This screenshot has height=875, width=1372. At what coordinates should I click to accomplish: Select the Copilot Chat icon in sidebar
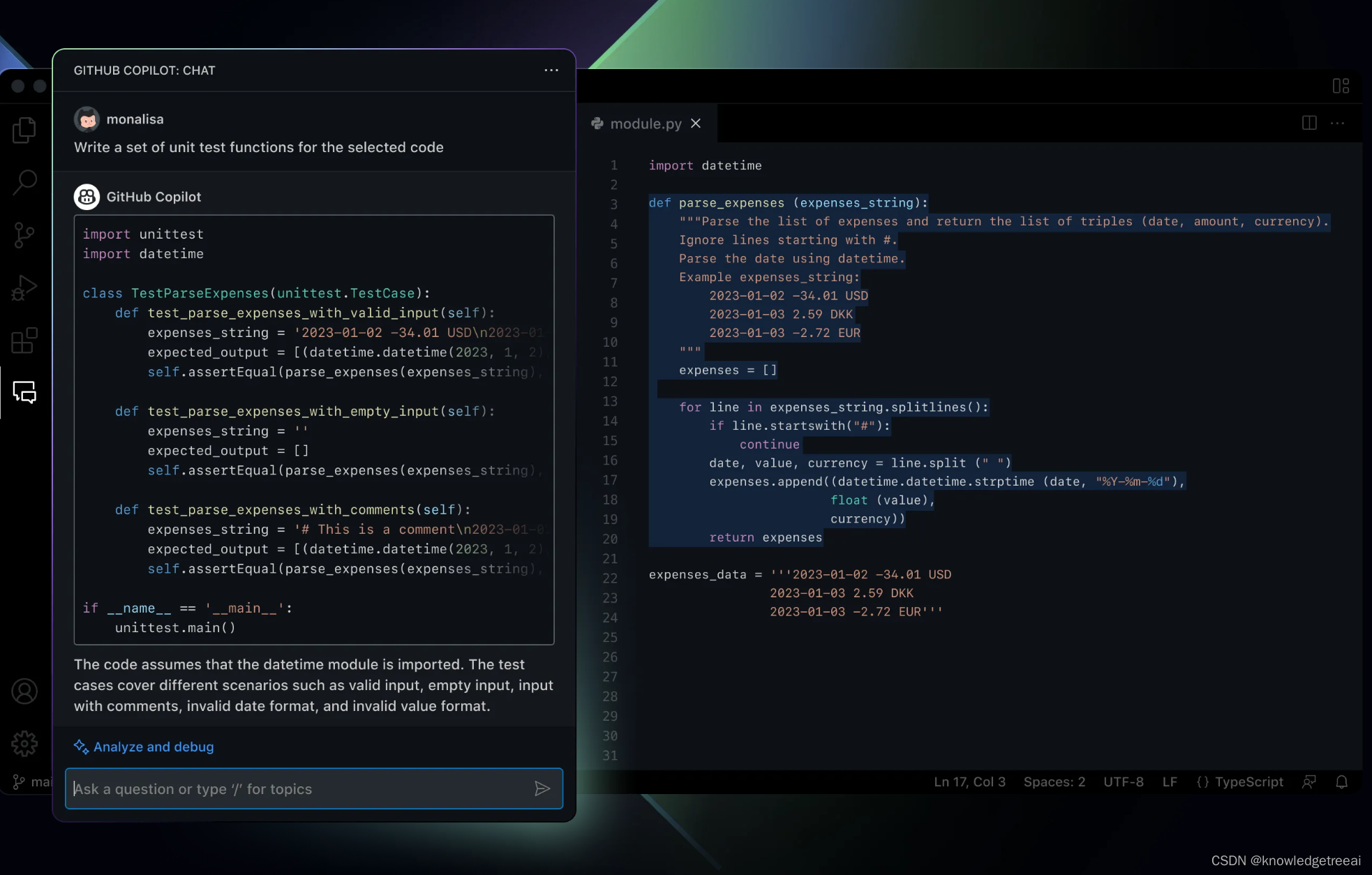pyautogui.click(x=24, y=392)
